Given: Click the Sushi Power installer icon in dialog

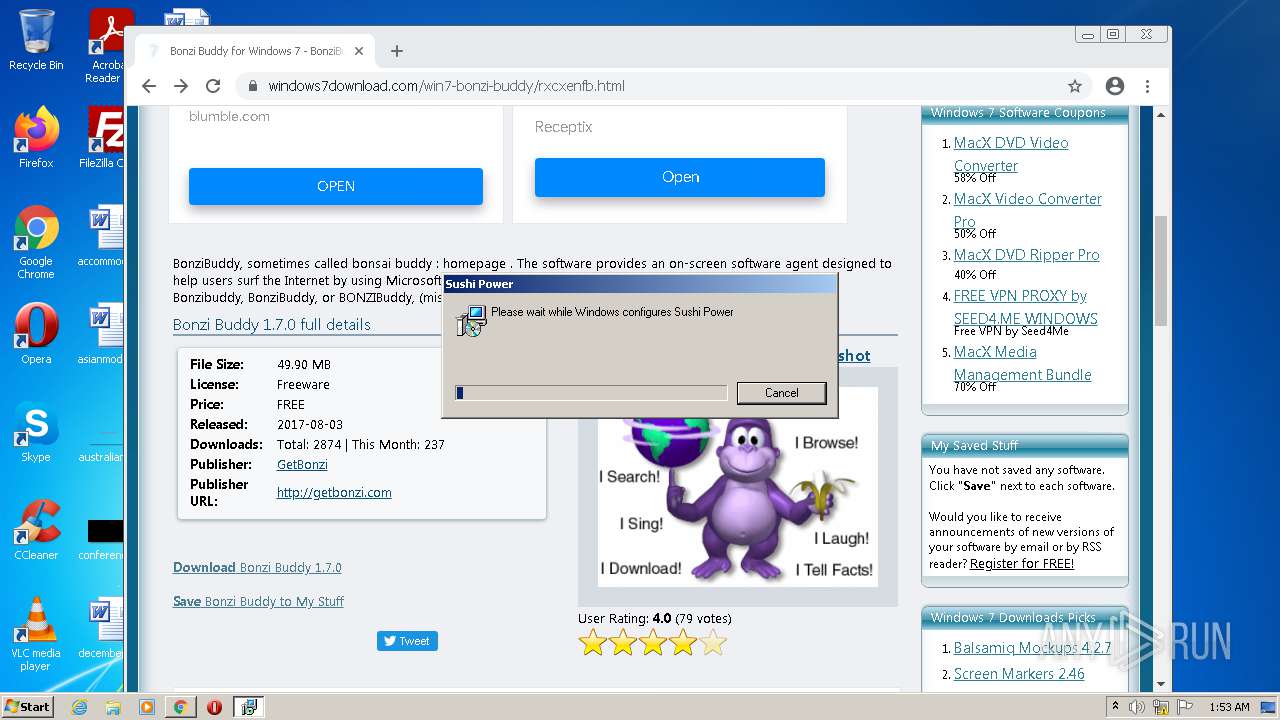Looking at the screenshot, I should click(470, 320).
